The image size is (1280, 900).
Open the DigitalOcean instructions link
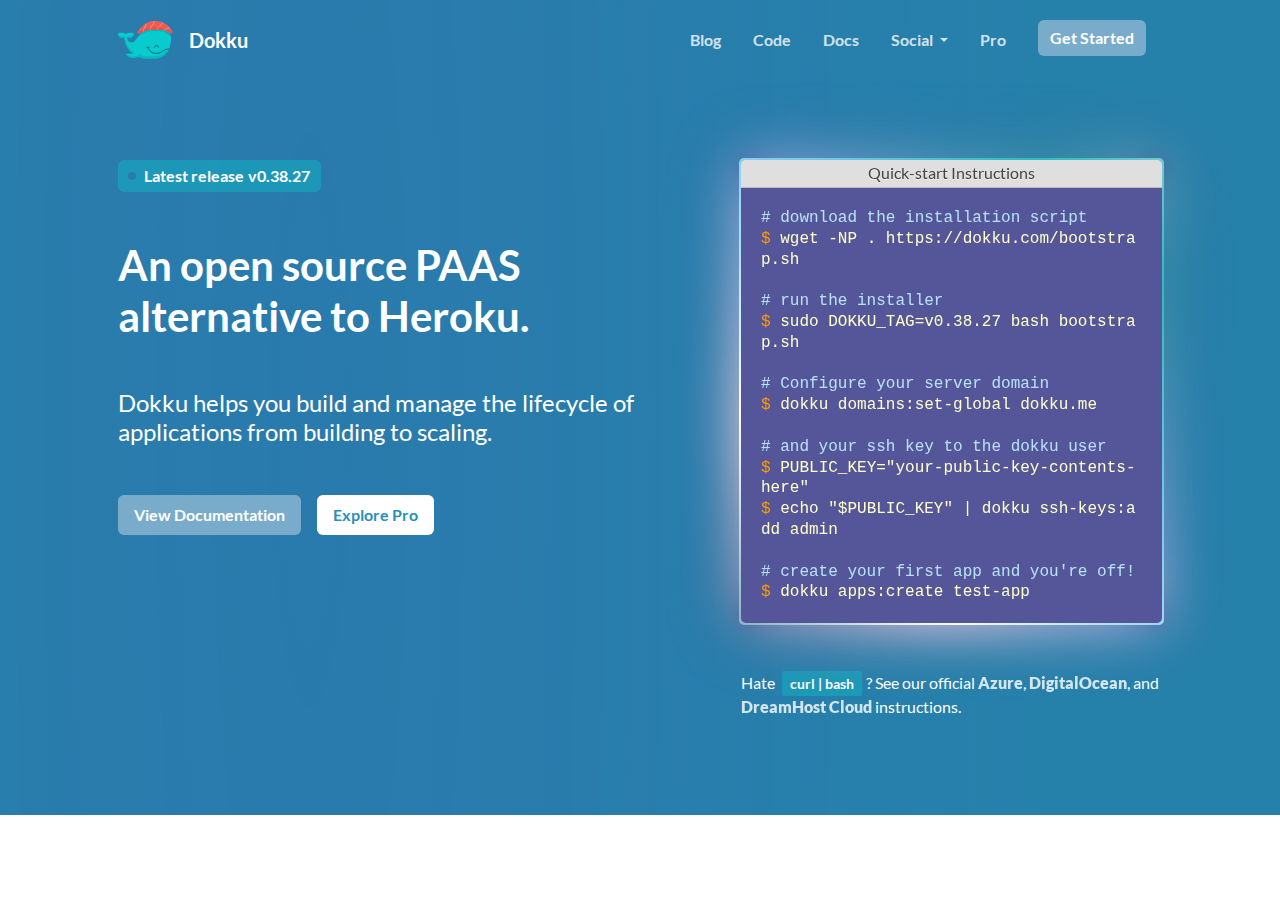[1078, 683]
